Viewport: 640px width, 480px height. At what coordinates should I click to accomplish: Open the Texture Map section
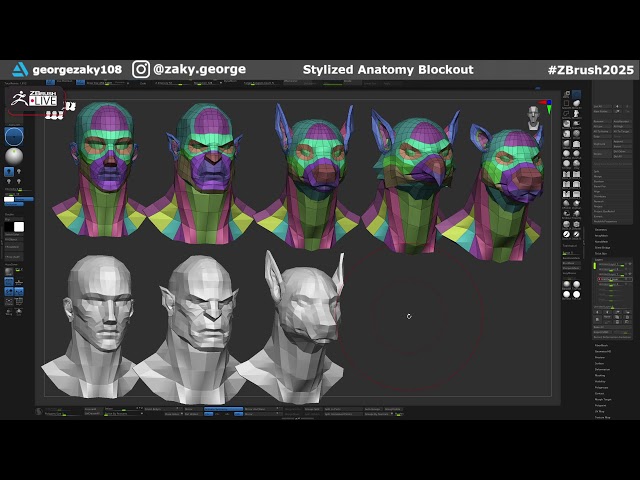[602, 418]
